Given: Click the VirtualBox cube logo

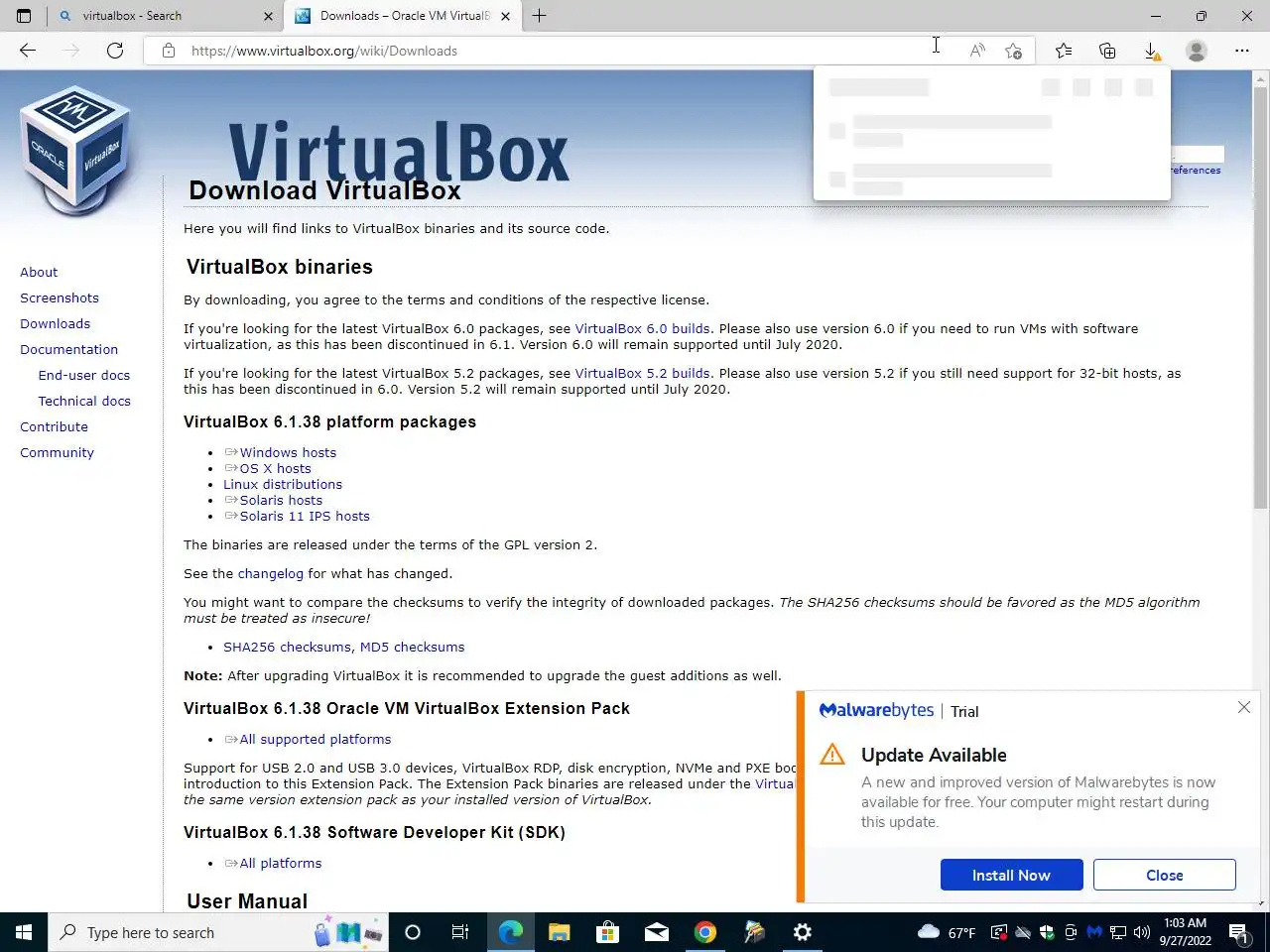Looking at the screenshot, I should coord(75,149).
